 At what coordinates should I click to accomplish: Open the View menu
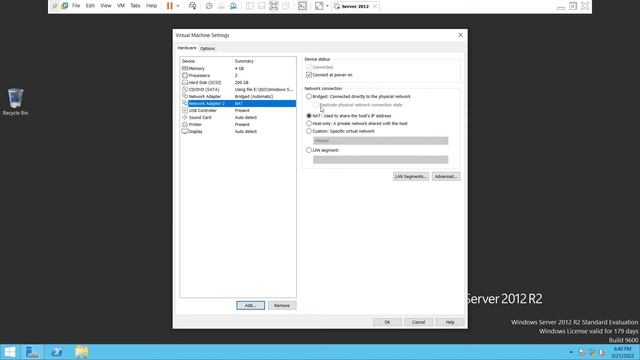(106, 6)
